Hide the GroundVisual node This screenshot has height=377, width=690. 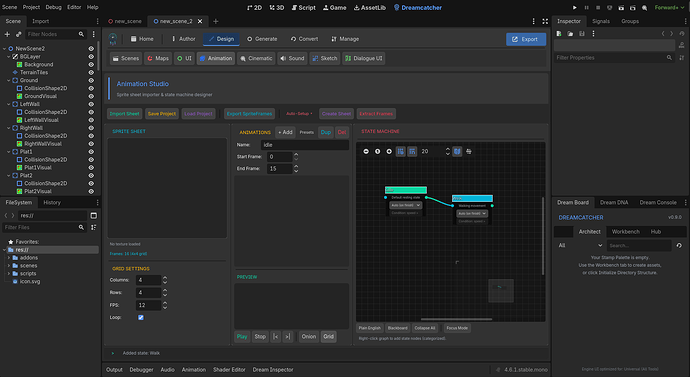tap(91, 96)
